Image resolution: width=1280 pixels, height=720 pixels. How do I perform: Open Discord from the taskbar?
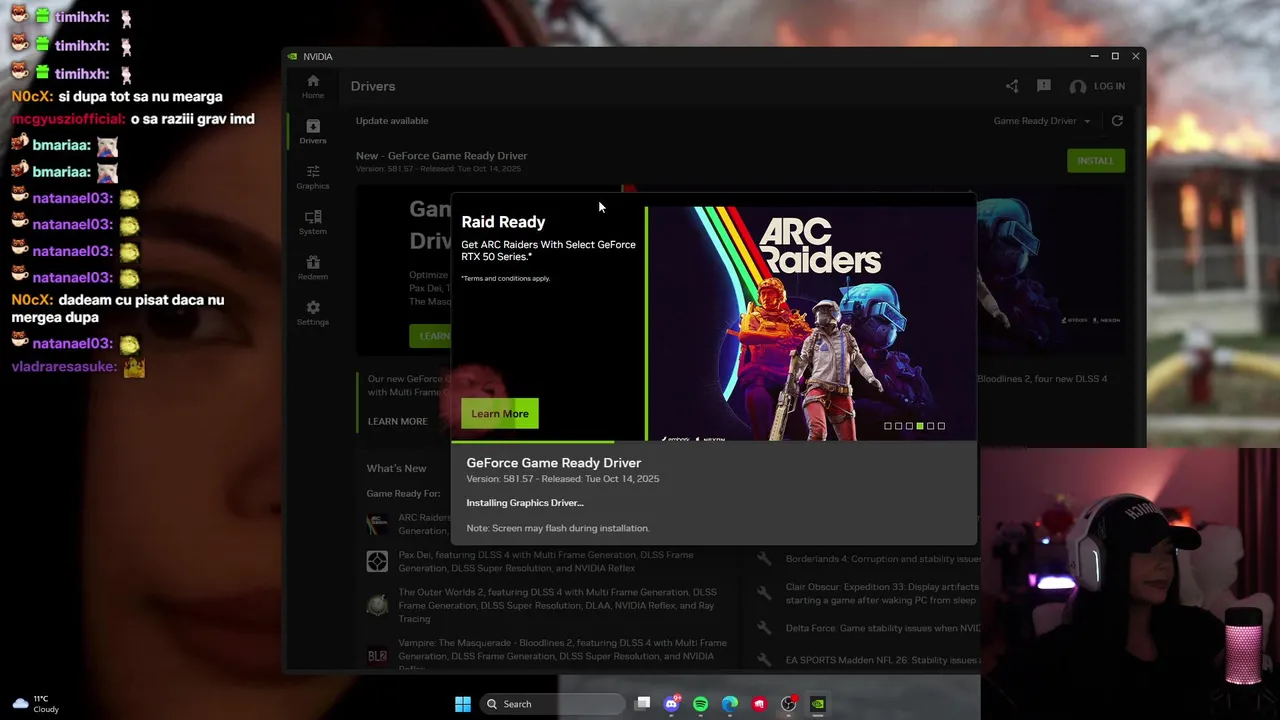coord(672,704)
